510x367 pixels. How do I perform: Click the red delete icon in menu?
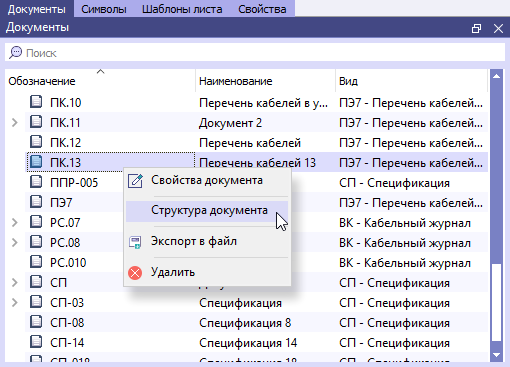(135, 273)
